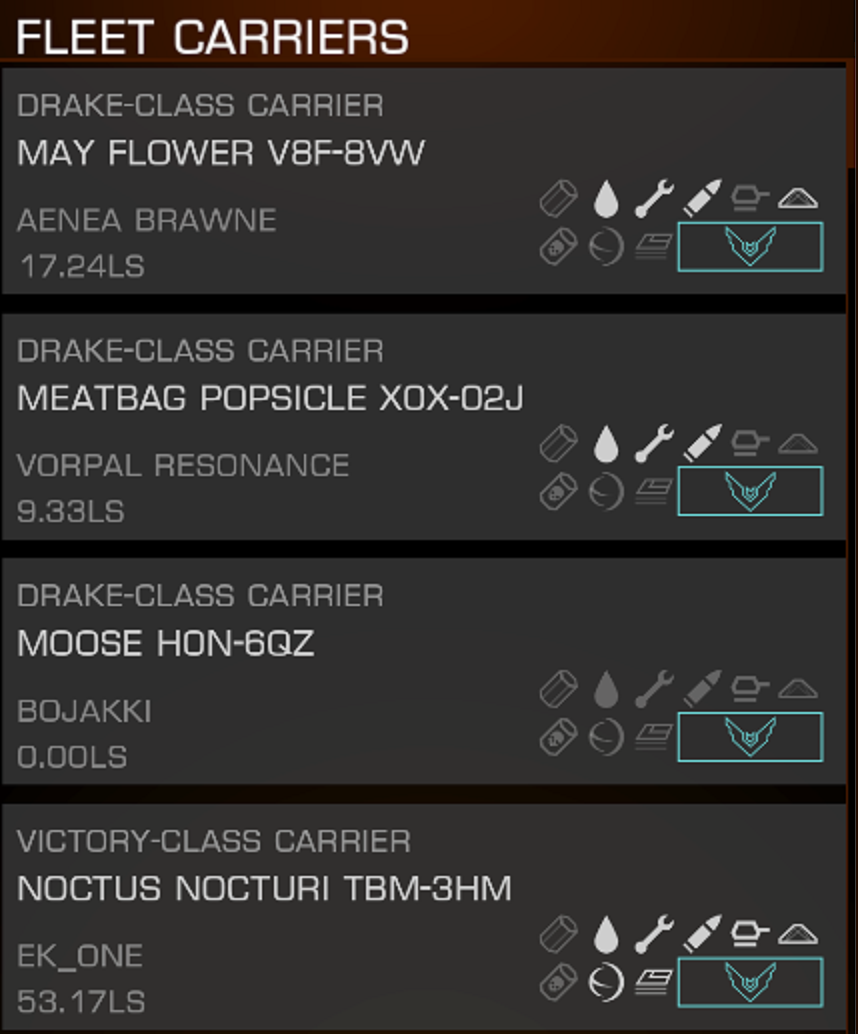Screen dimensions: 858x1034
Task: Select the NOCTUS NOCTURI TBM-3HM carrier entry
Action: [423, 917]
